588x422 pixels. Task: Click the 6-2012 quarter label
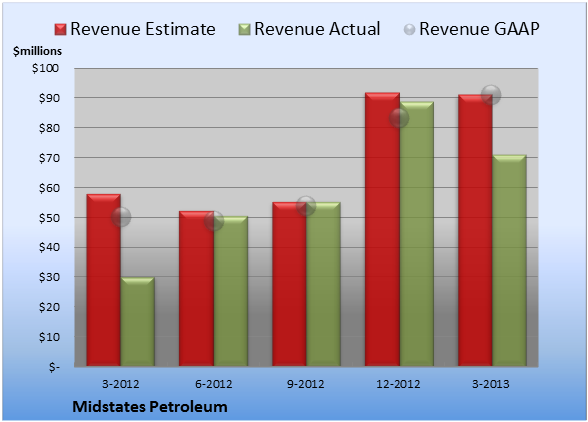tap(213, 384)
